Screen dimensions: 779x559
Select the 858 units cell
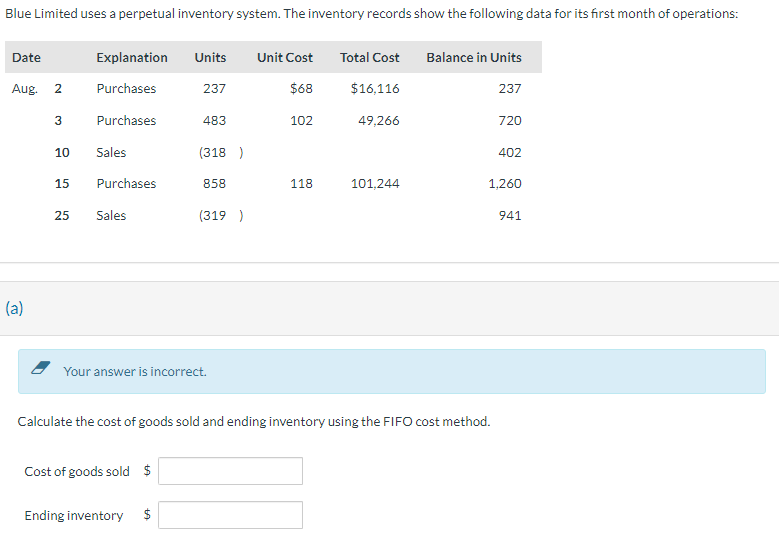[x=215, y=183]
